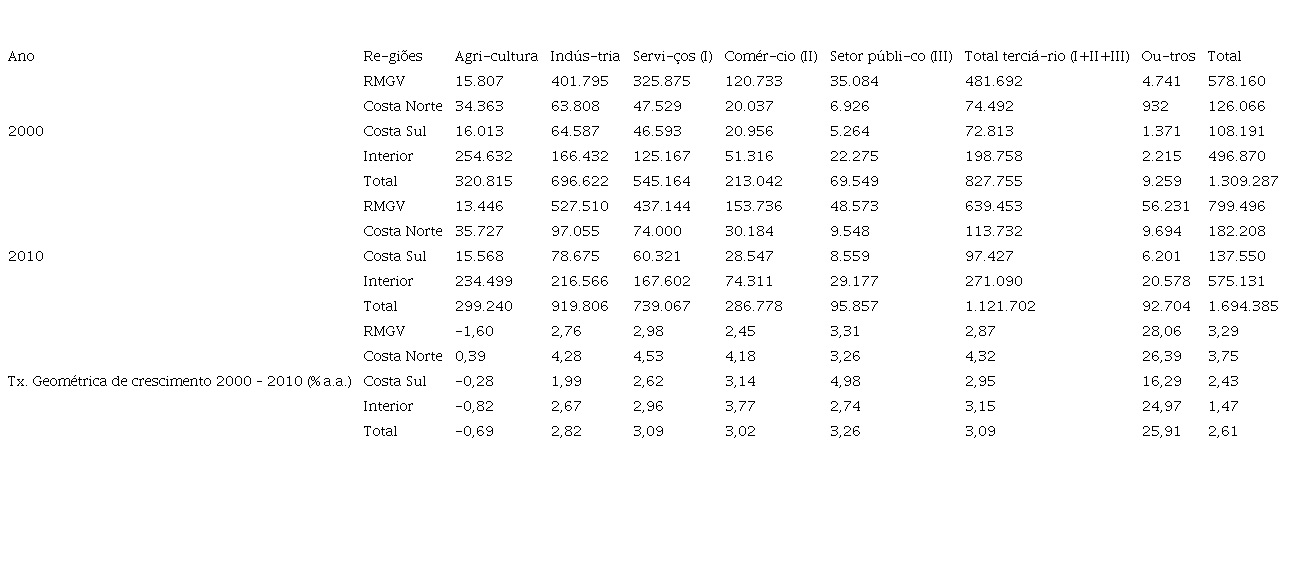The height and width of the screenshot is (583, 1291).
Task: Select the cell showing 1.694.385
Action: (x=1243, y=306)
